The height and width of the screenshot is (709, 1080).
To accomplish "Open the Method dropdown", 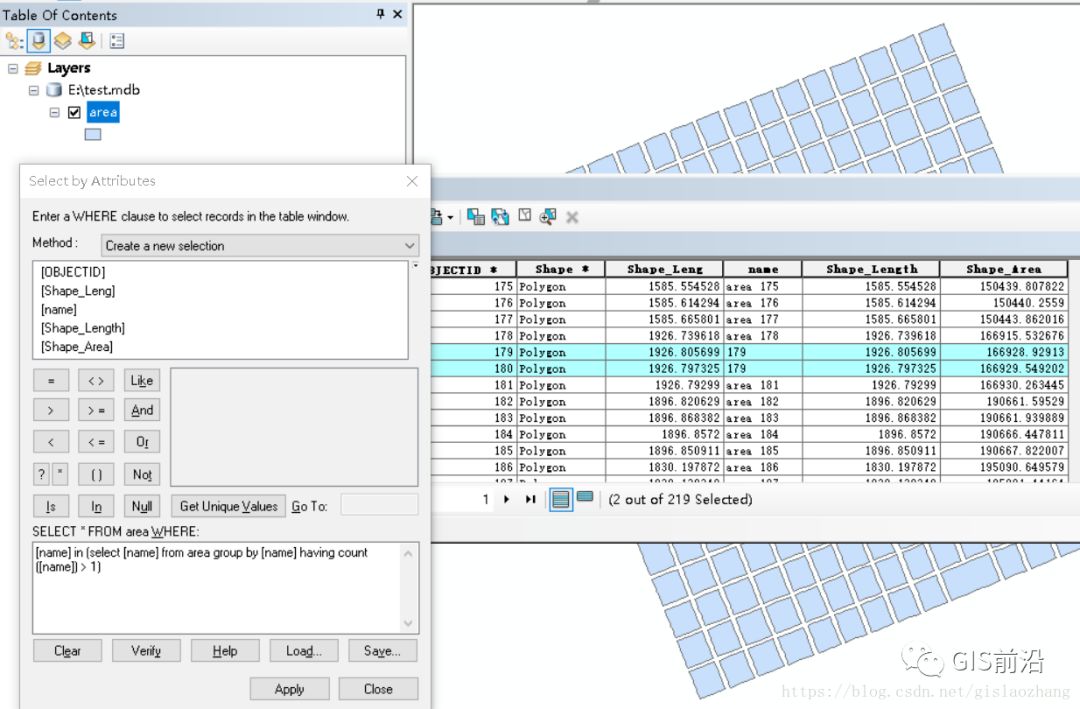I will point(260,246).
